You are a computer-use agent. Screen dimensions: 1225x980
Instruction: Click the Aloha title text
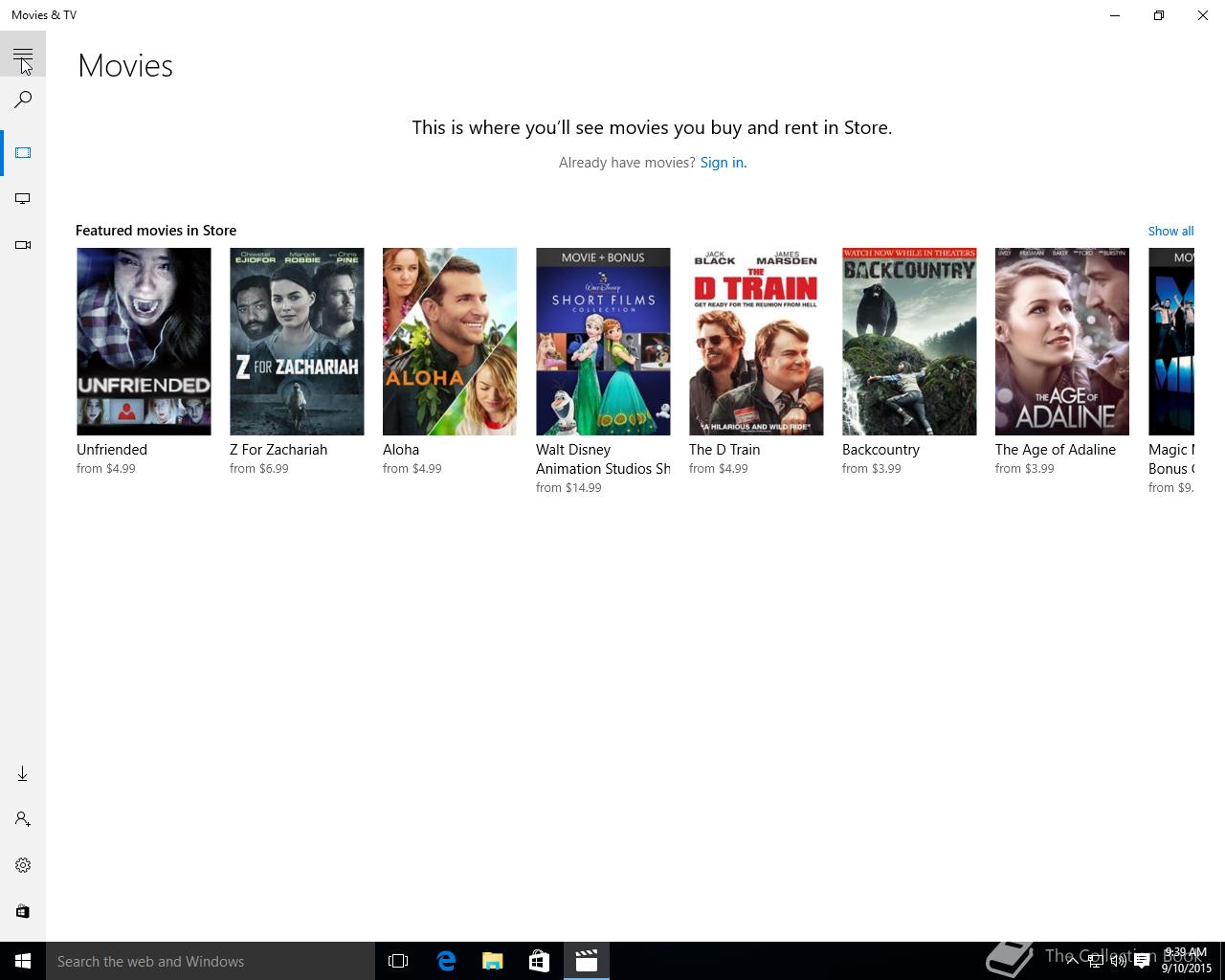click(401, 450)
